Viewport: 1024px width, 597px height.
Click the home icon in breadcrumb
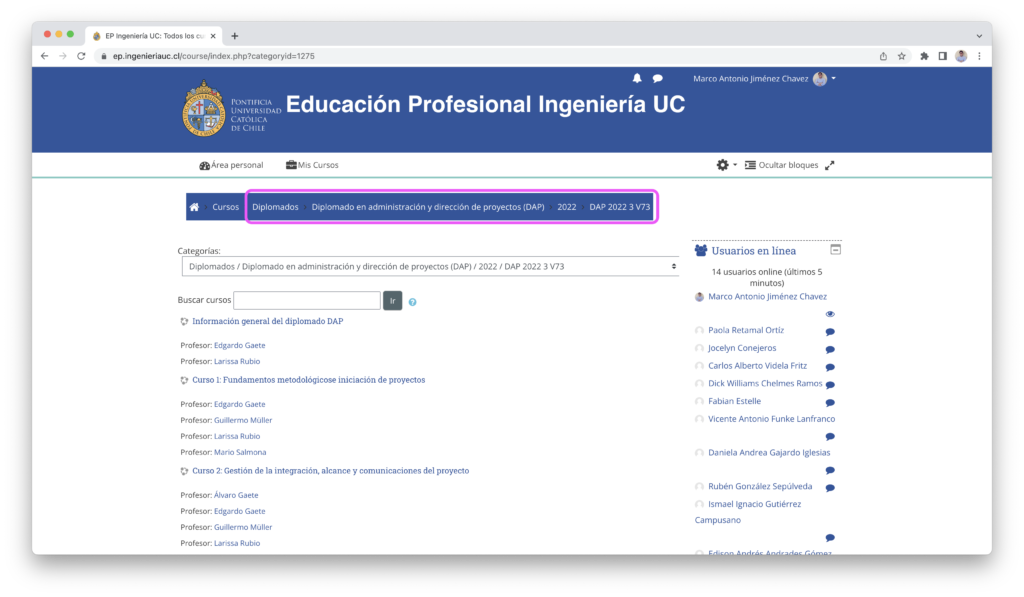(194, 207)
